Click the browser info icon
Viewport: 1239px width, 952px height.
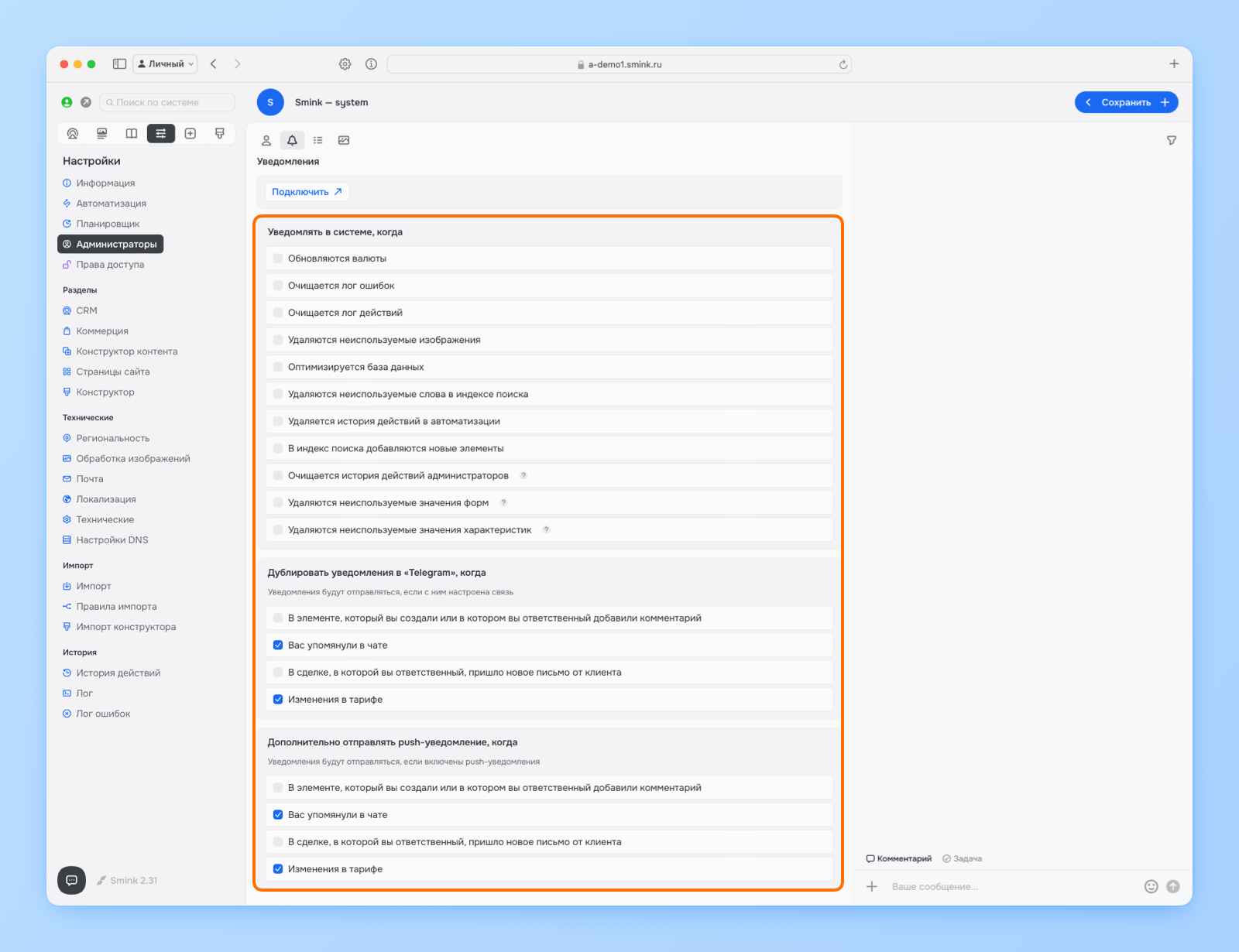tap(372, 64)
